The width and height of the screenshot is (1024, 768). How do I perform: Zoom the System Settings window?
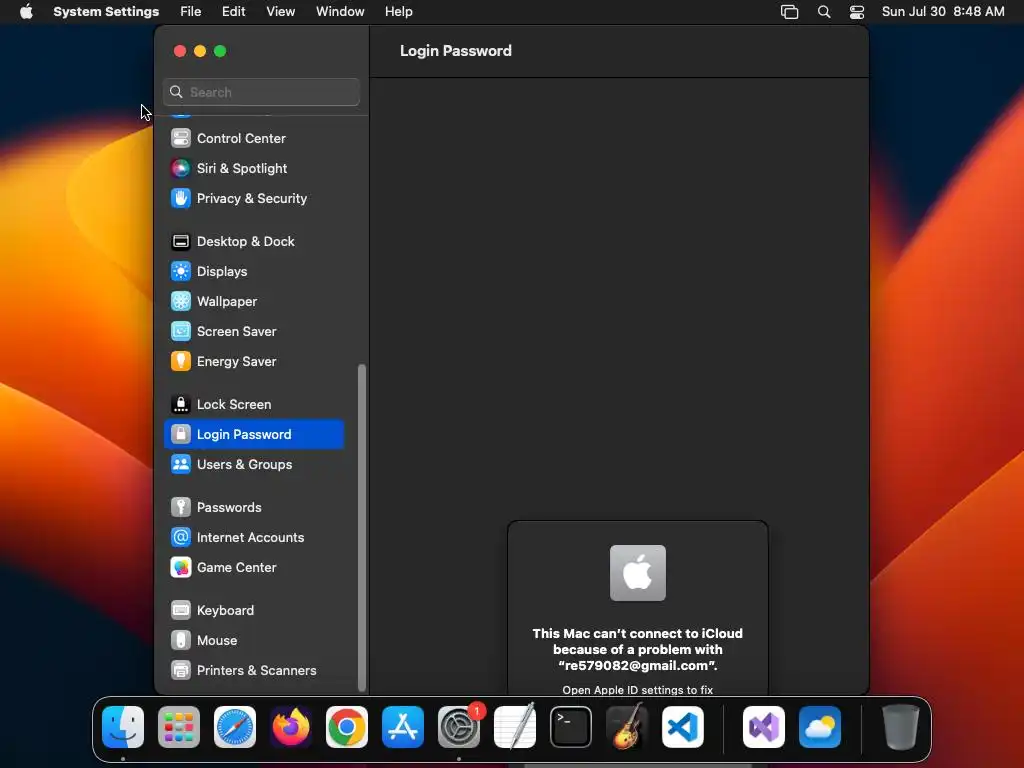pos(221,51)
